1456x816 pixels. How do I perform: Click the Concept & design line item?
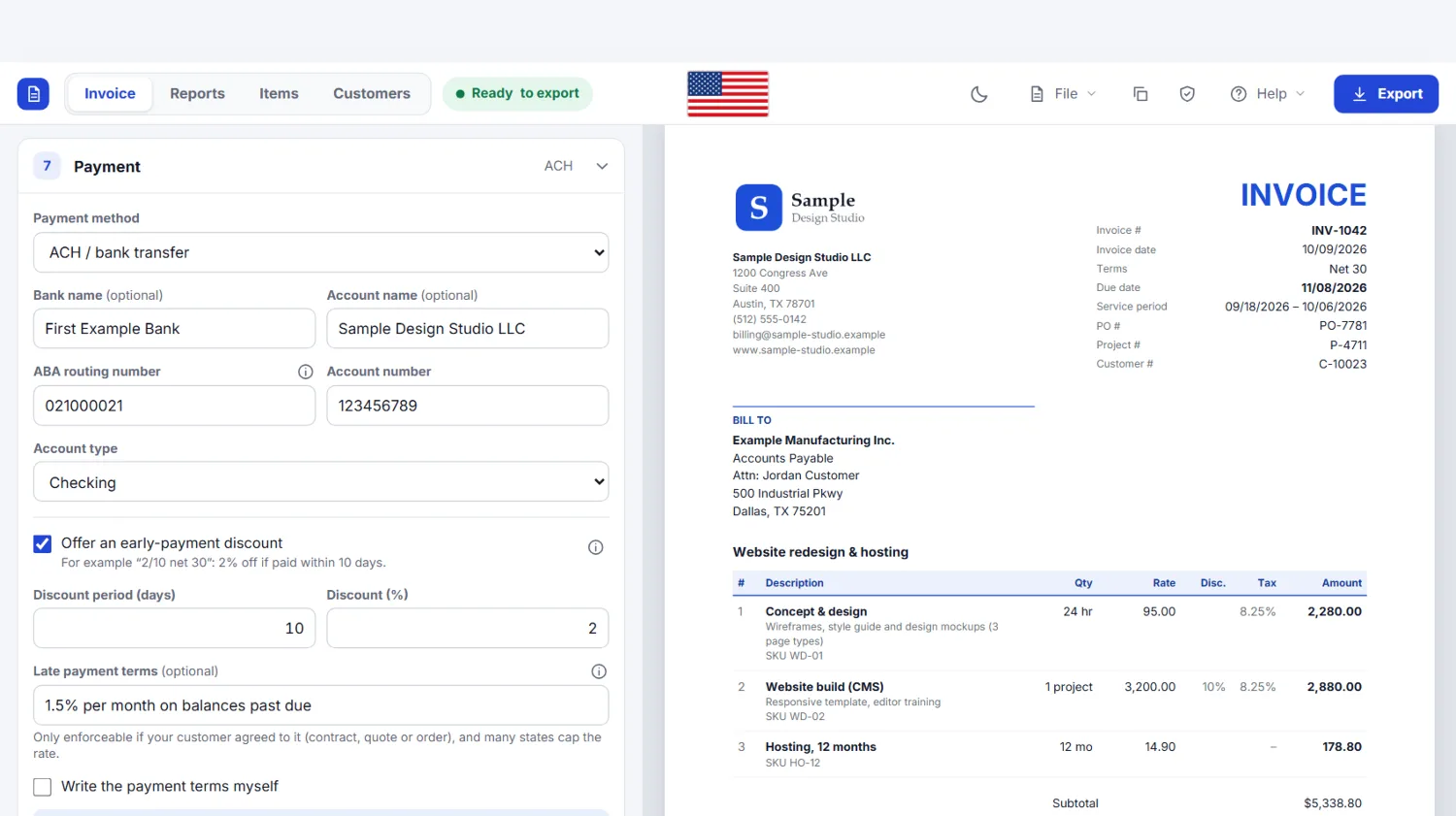[x=1049, y=633]
